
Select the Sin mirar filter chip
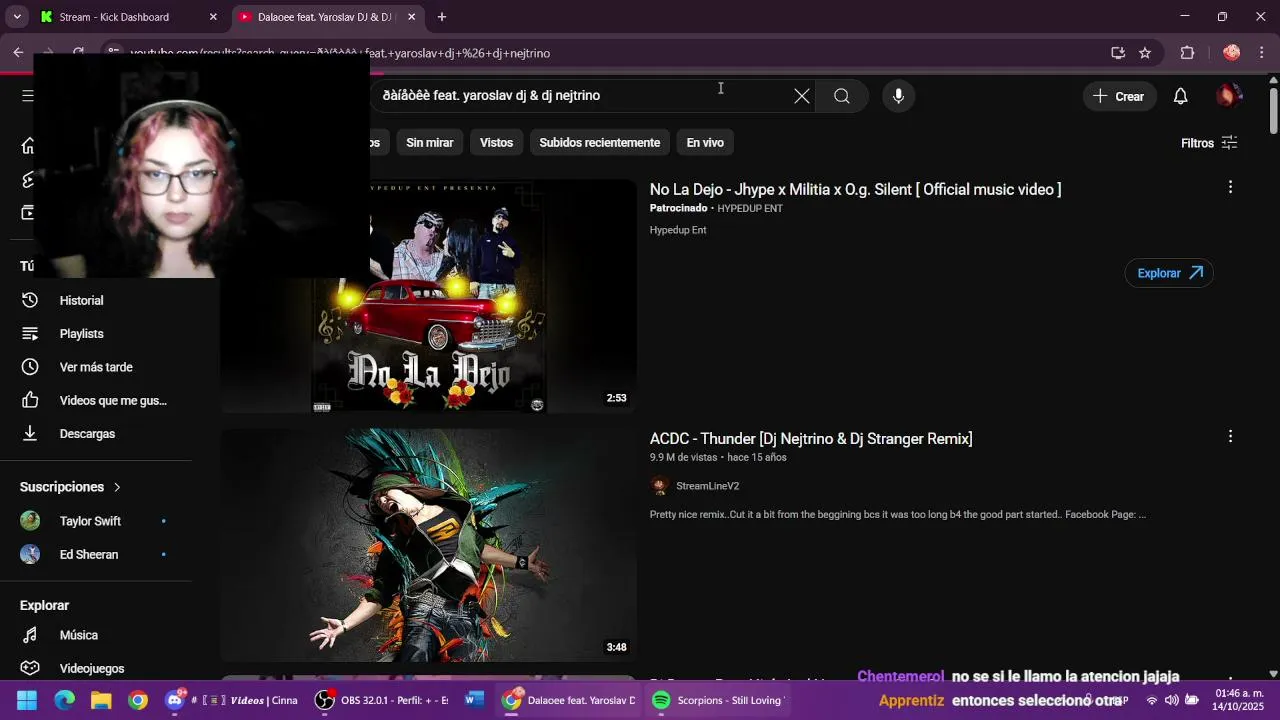pyautogui.click(x=430, y=143)
